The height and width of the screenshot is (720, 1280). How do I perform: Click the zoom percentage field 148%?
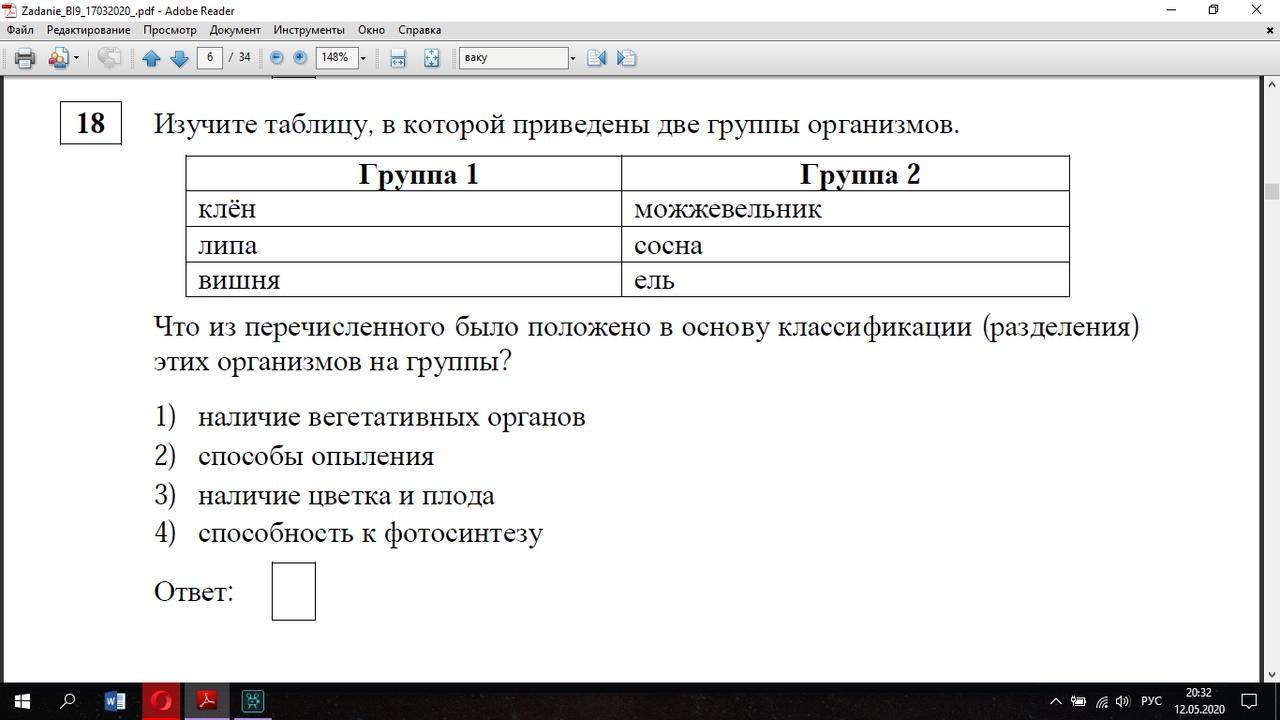pyautogui.click(x=336, y=58)
